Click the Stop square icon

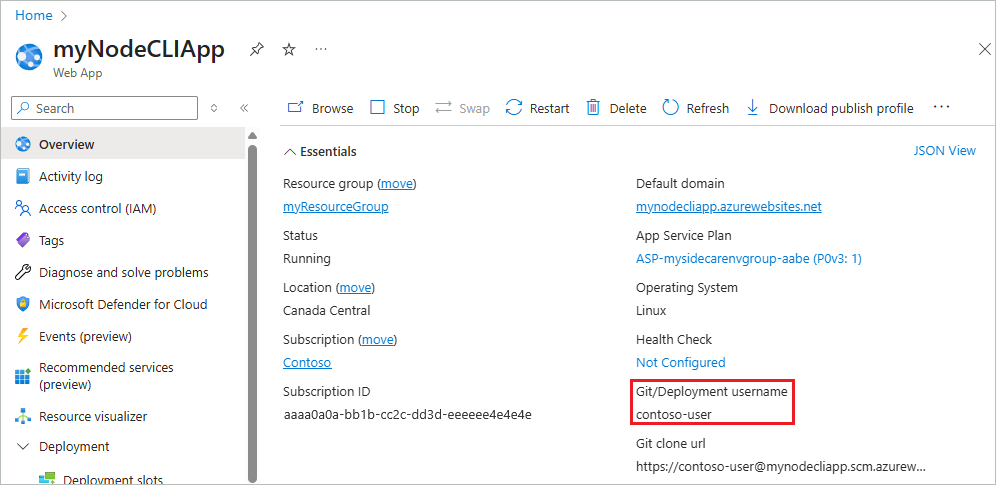377,107
